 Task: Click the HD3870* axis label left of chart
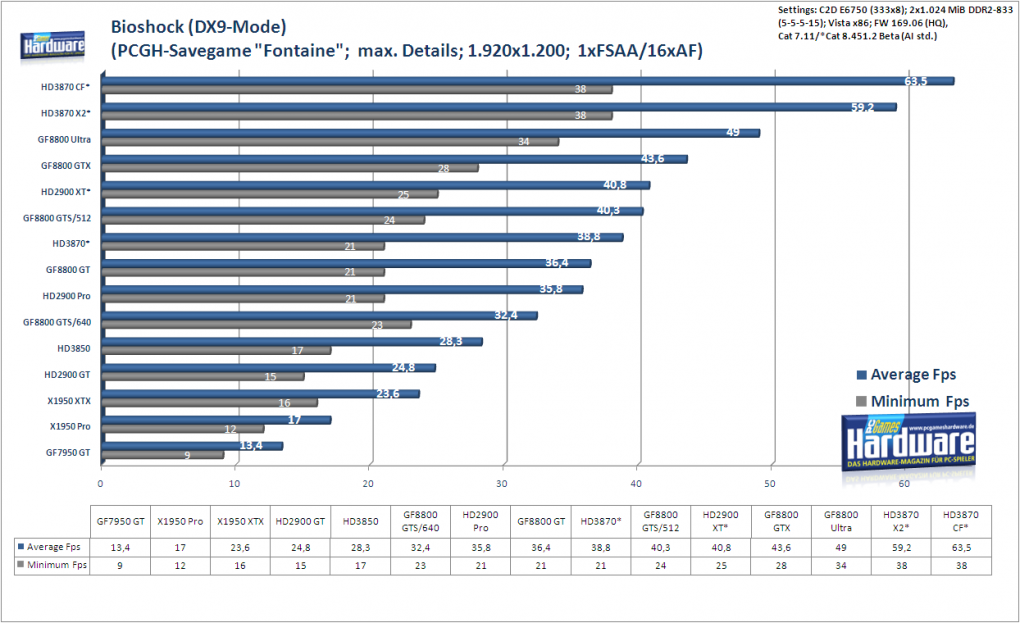pyautogui.click(x=71, y=243)
